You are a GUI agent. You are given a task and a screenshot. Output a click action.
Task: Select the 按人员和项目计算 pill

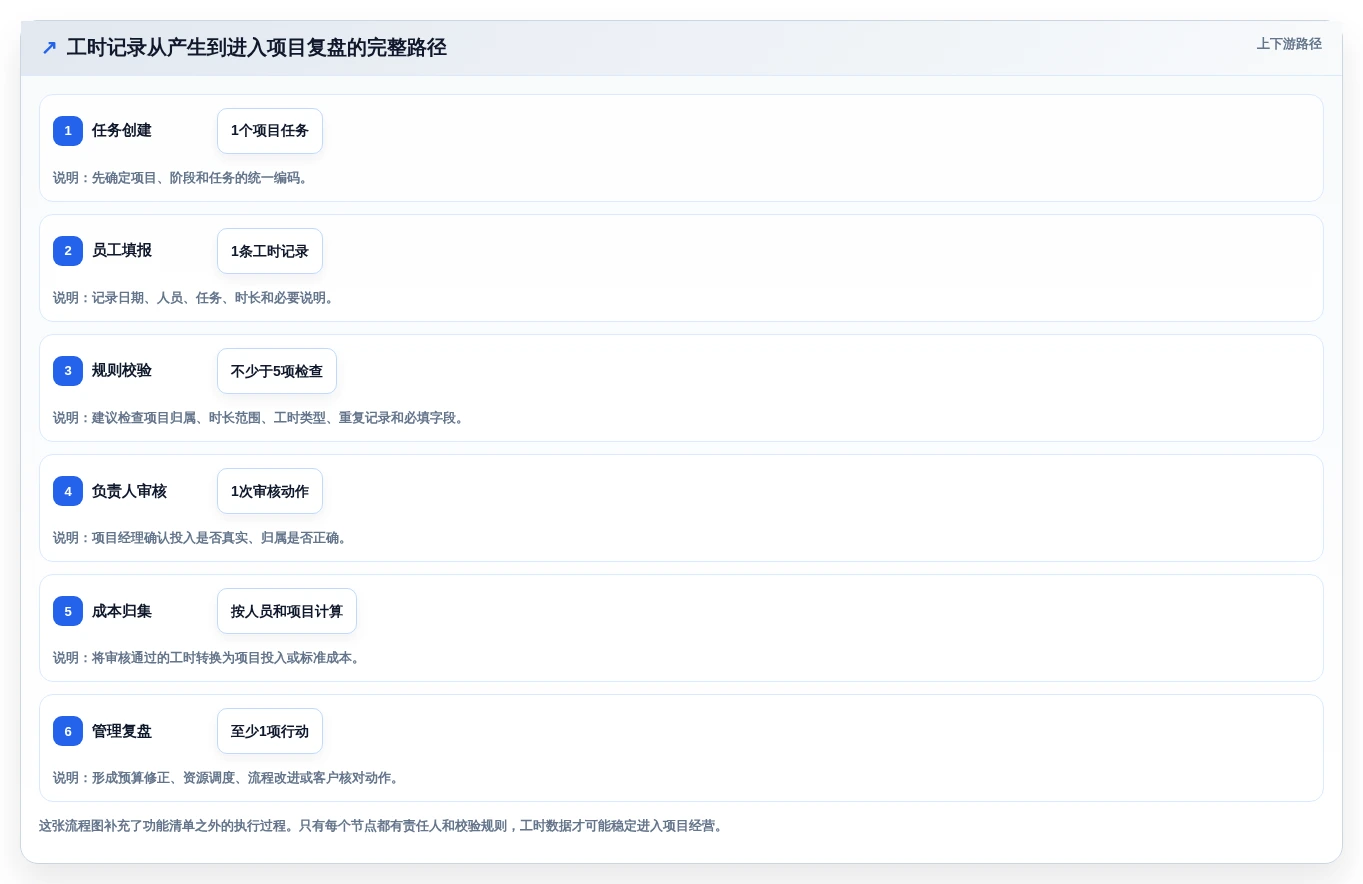point(287,611)
